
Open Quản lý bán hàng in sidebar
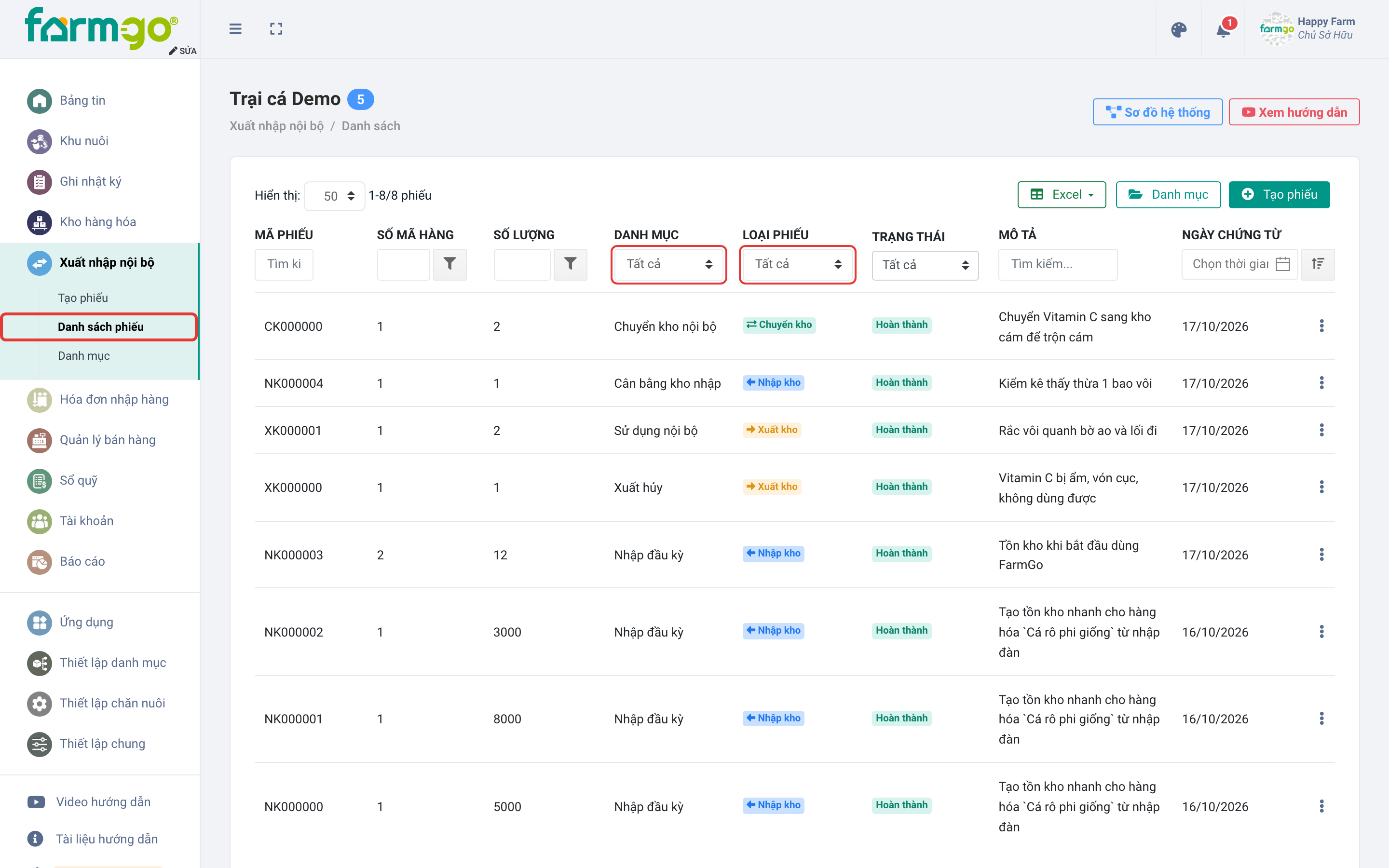click(x=108, y=440)
